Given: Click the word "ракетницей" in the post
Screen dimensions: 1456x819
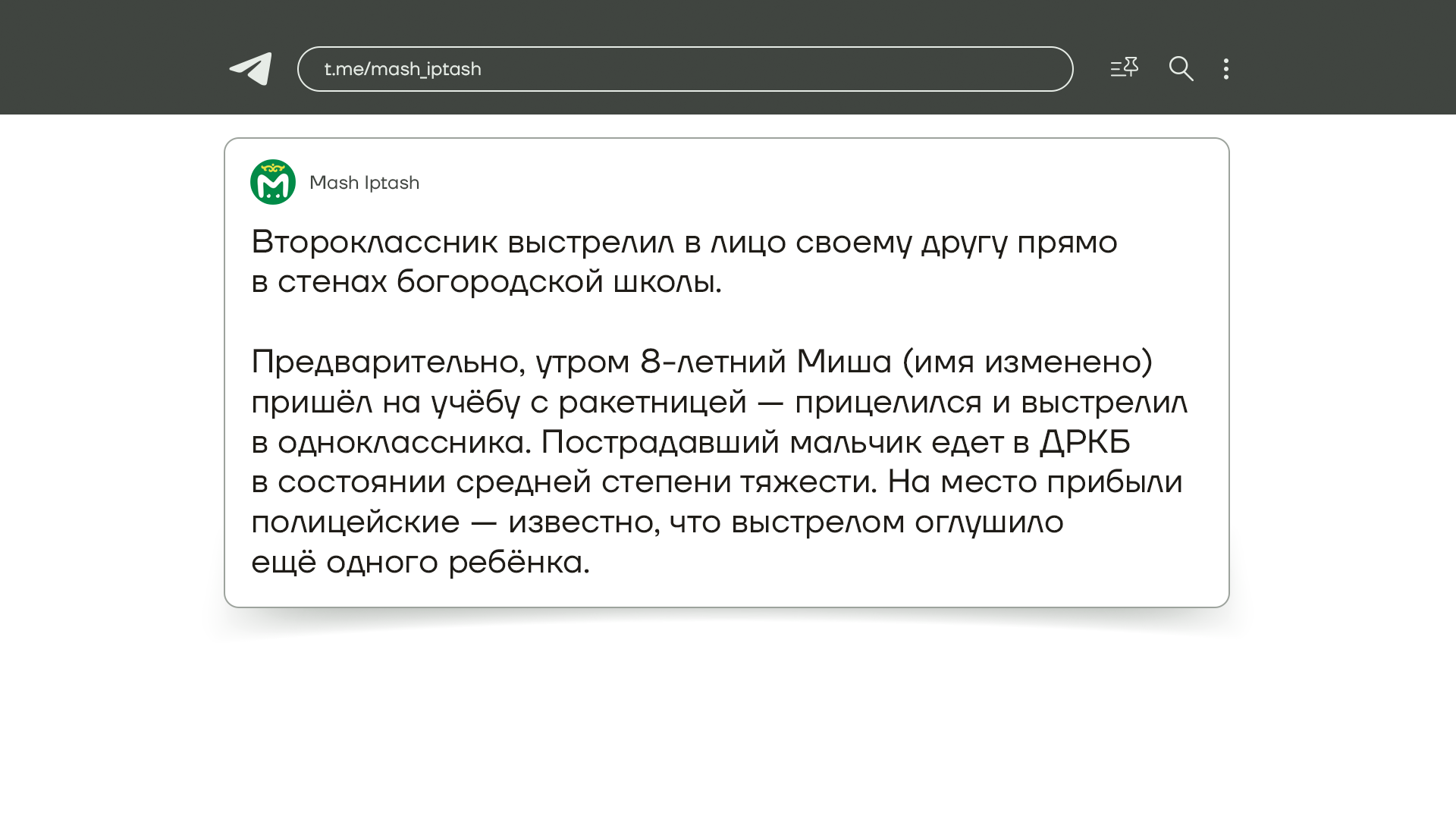Looking at the screenshot, I should click(652, 403).
